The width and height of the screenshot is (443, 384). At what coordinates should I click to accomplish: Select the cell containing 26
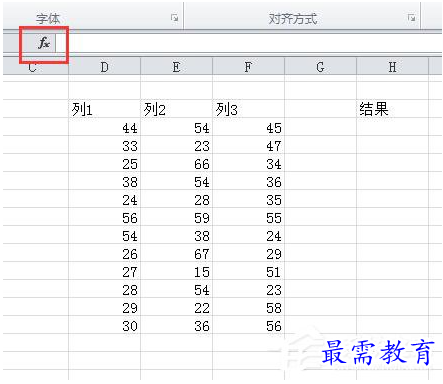click(105, 253)
